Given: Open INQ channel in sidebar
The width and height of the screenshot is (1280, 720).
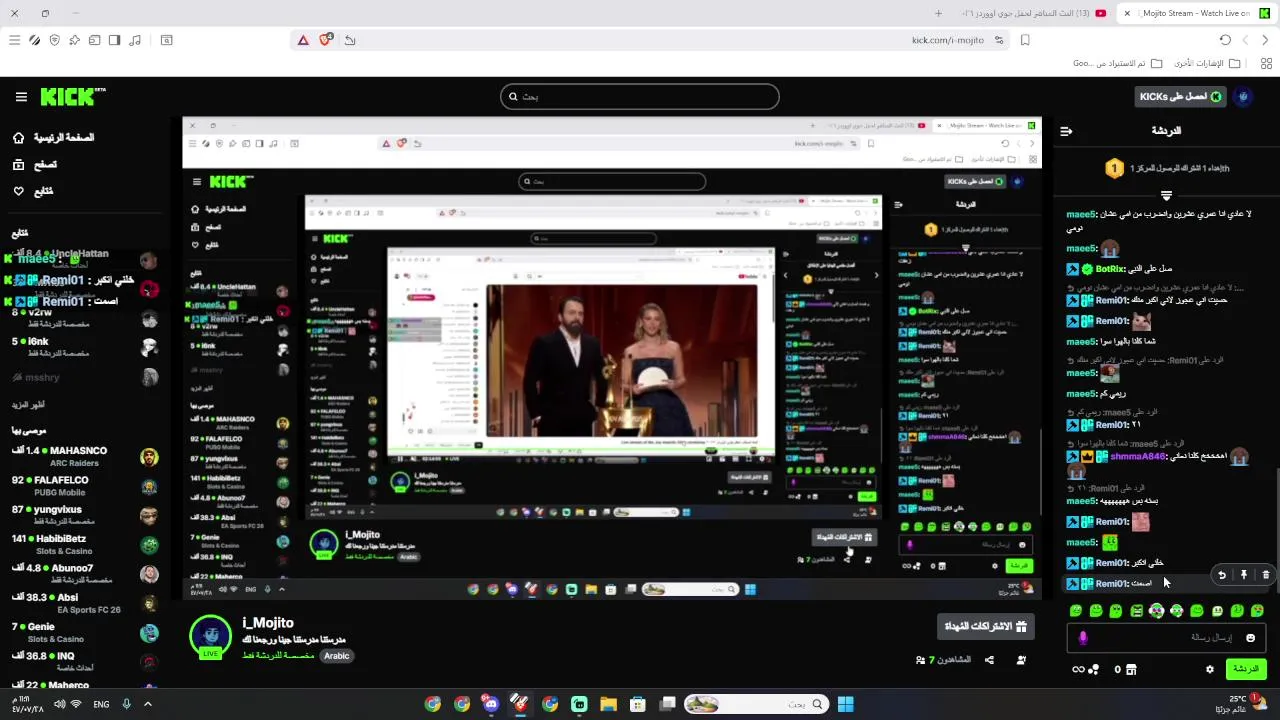Looking at the screenshot, I should tap(84, 662).
